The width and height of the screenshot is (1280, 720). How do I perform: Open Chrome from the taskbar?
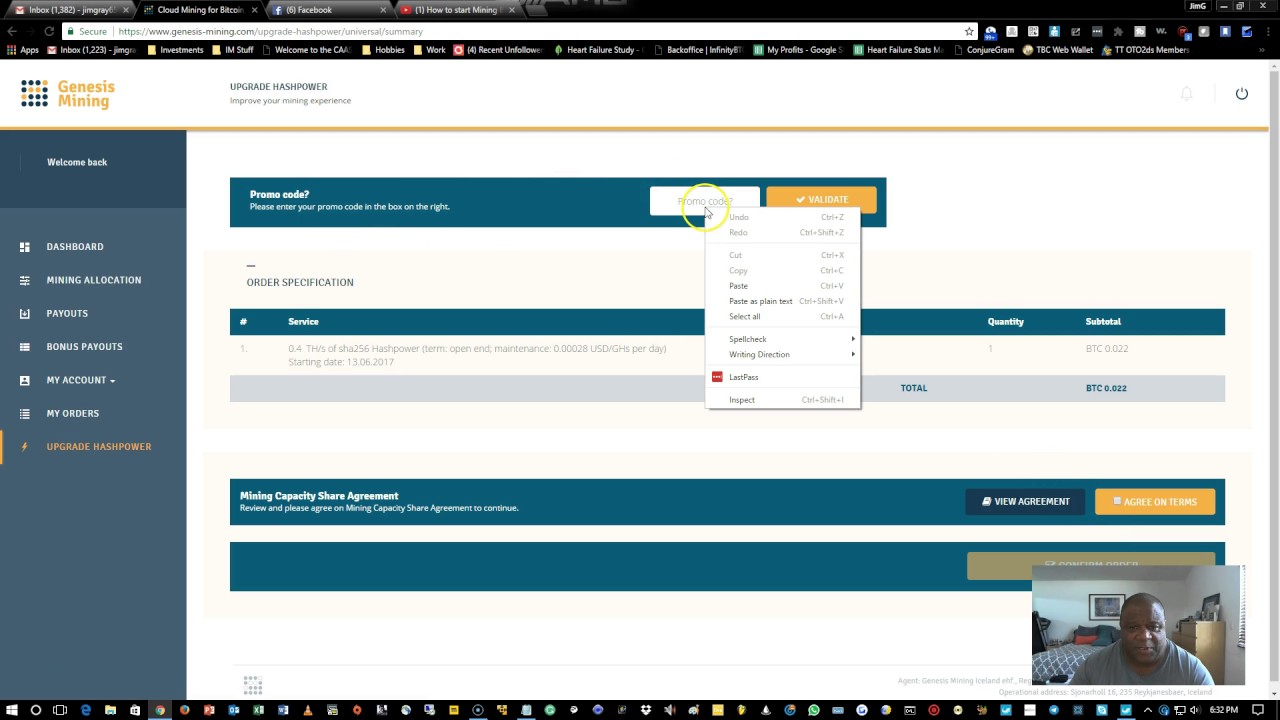159,710
